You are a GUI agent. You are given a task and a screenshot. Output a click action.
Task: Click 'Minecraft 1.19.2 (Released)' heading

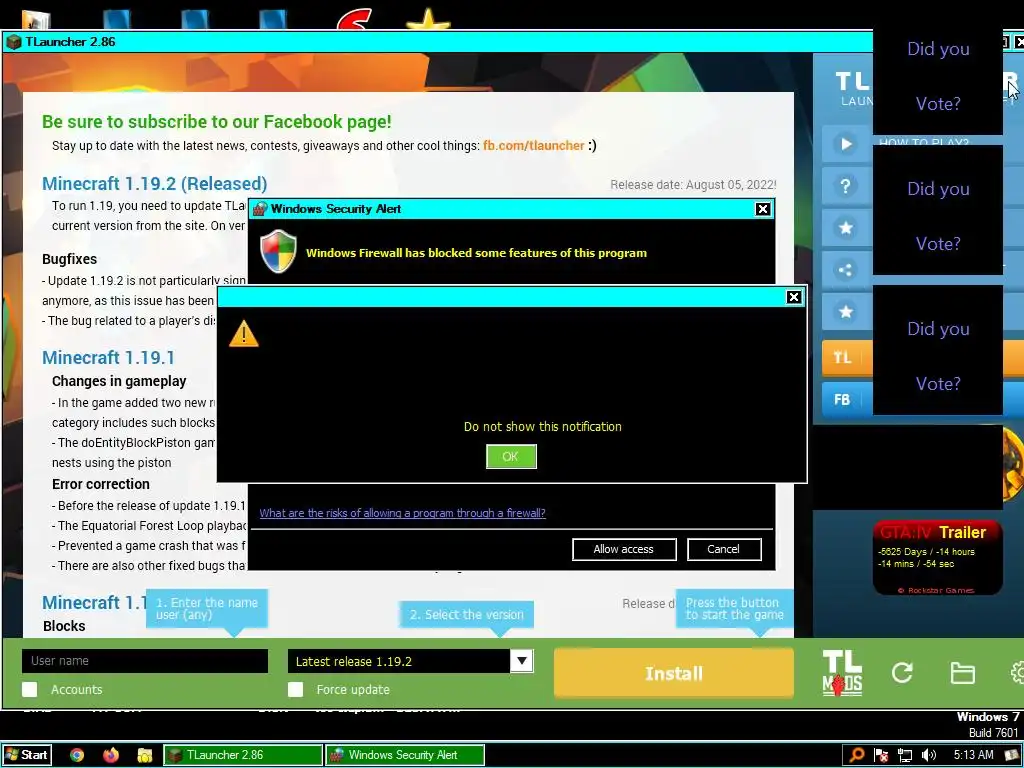point(155,184)
